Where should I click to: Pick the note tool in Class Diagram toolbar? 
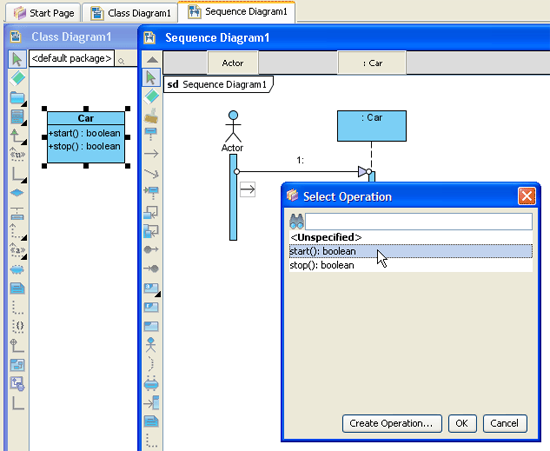(17, 288)
